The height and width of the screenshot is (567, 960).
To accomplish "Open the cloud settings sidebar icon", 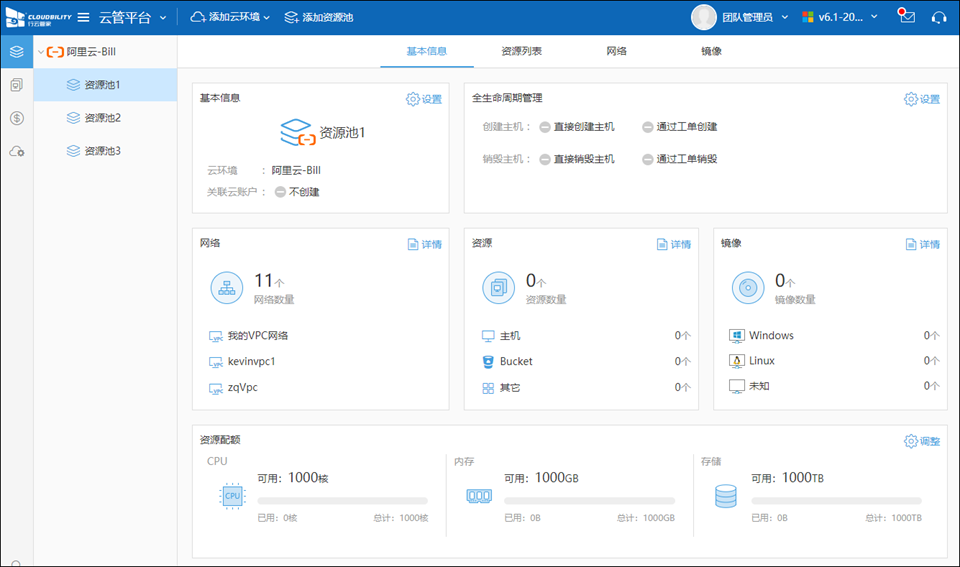I will point(16,151).
